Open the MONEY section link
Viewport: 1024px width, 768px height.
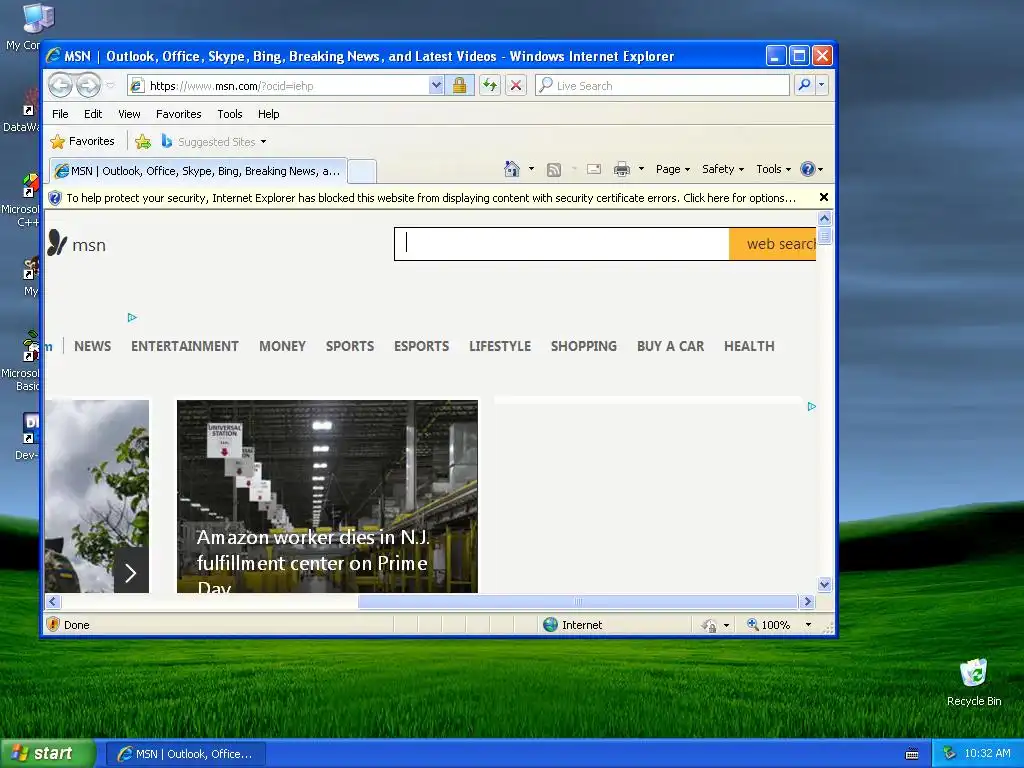[x=282, y=346]
